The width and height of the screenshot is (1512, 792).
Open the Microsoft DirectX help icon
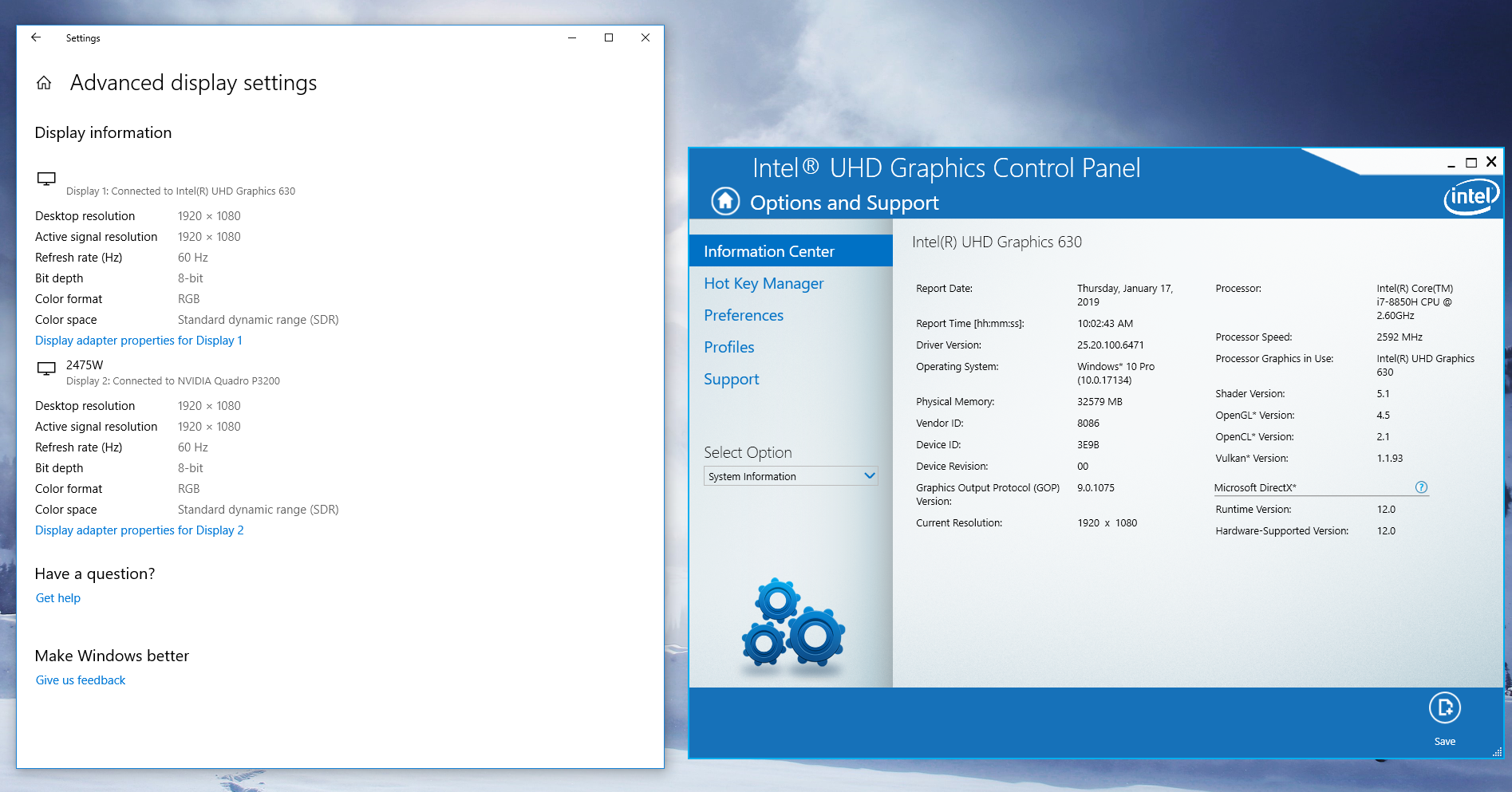[x=1421, y=487]
